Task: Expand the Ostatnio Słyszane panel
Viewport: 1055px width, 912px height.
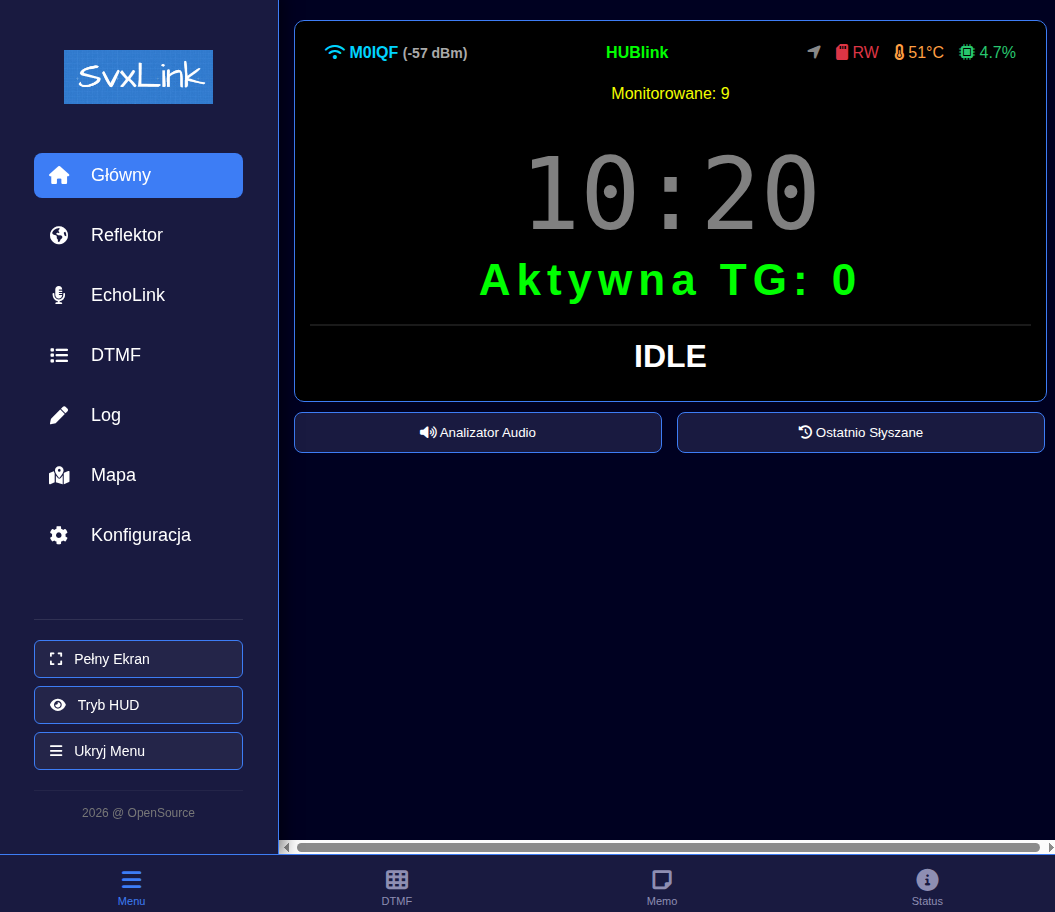Action: pyautogui.click(x=860, y=432)
